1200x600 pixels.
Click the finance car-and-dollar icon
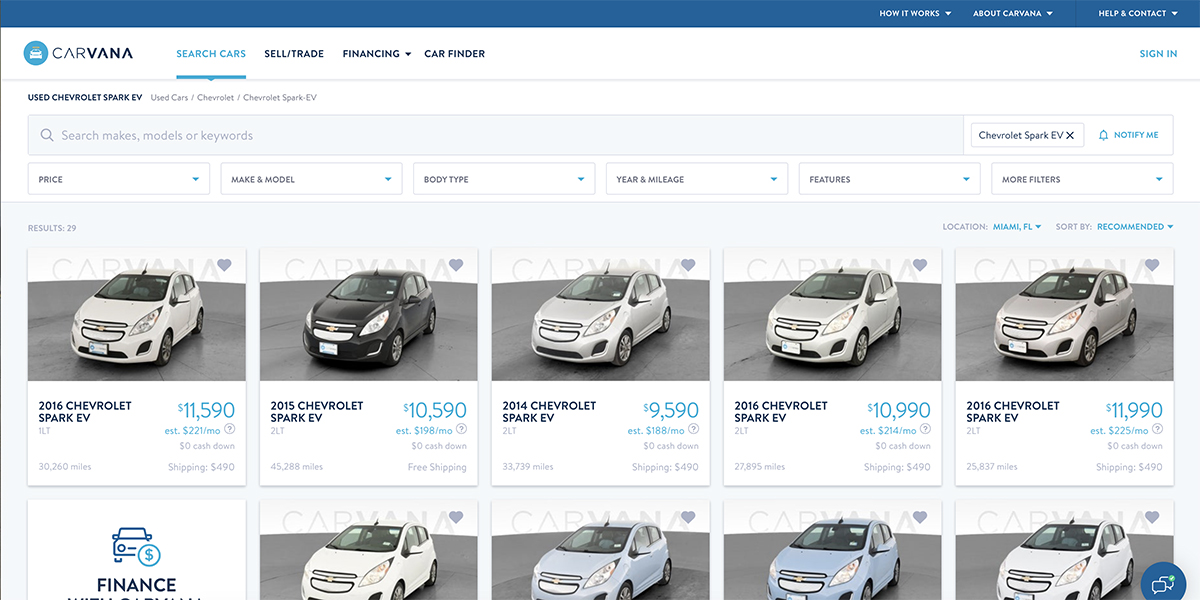[x=137, y=546]
